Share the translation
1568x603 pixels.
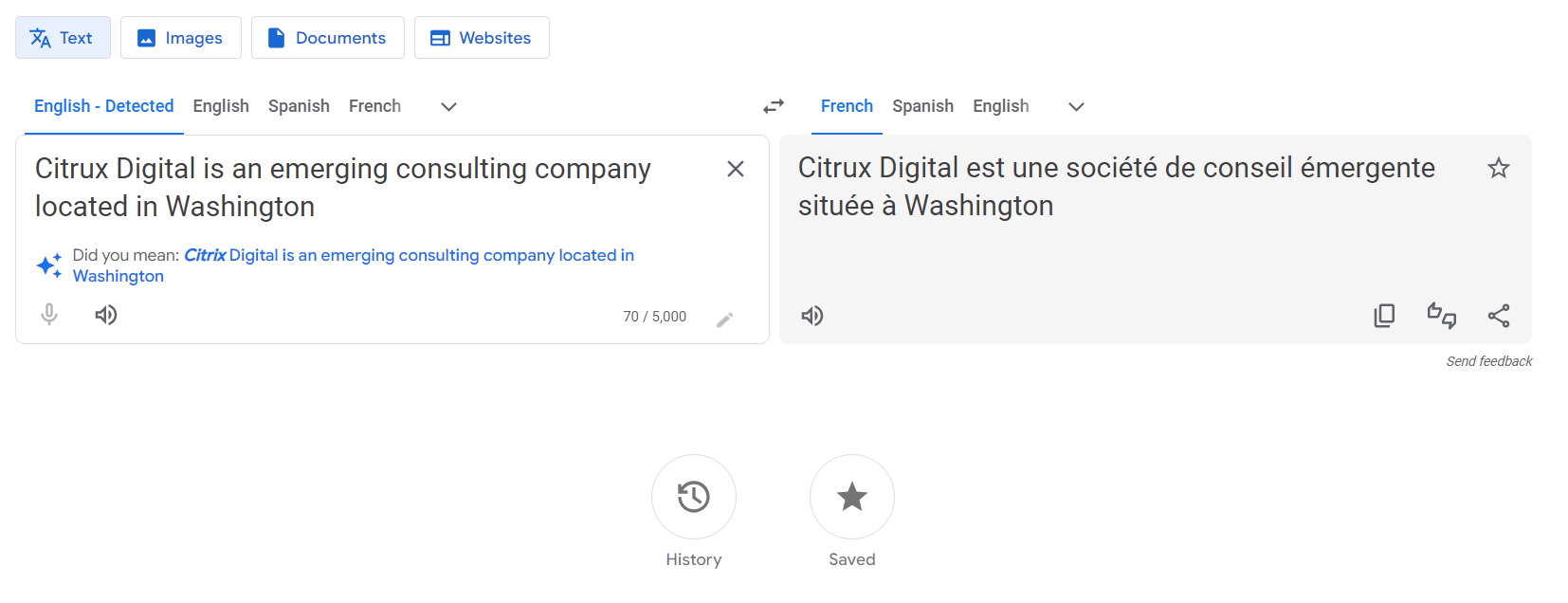click(x=1499, y=315)
